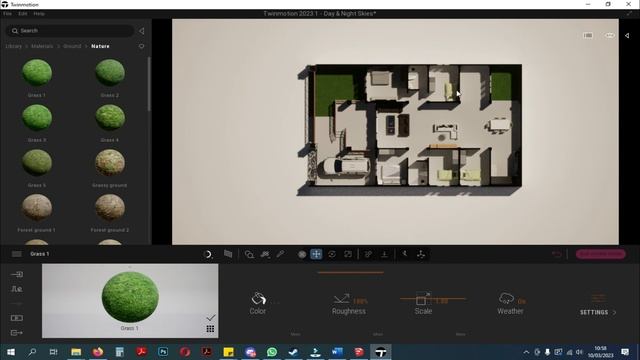Screen dimensions: 640x360
Task: Toggle the Weather setting
Action: (x=510, y=303)
